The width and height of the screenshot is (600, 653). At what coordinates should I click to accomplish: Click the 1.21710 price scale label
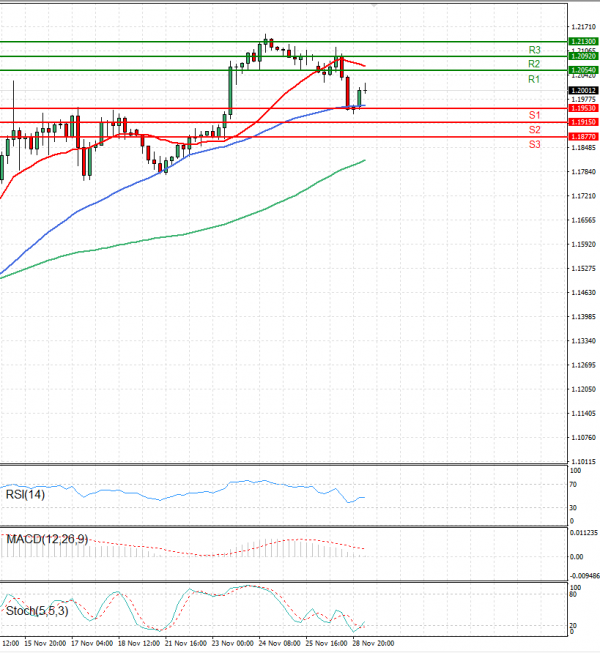[583, 27]
